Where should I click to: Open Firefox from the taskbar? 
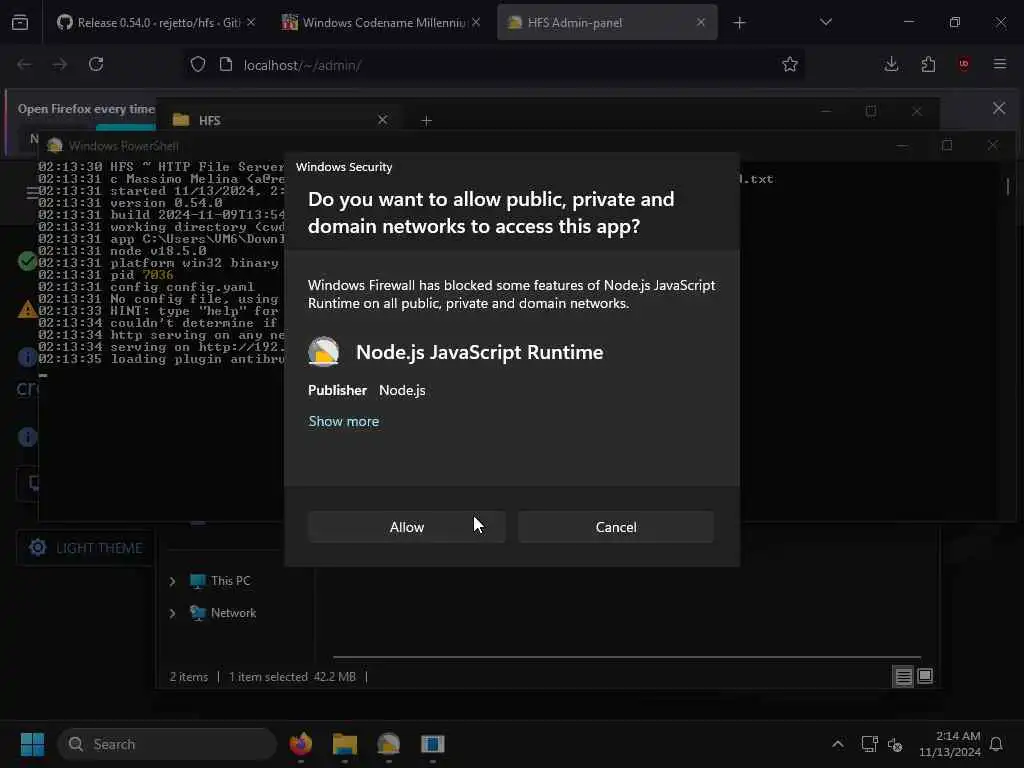click(300, 744)
